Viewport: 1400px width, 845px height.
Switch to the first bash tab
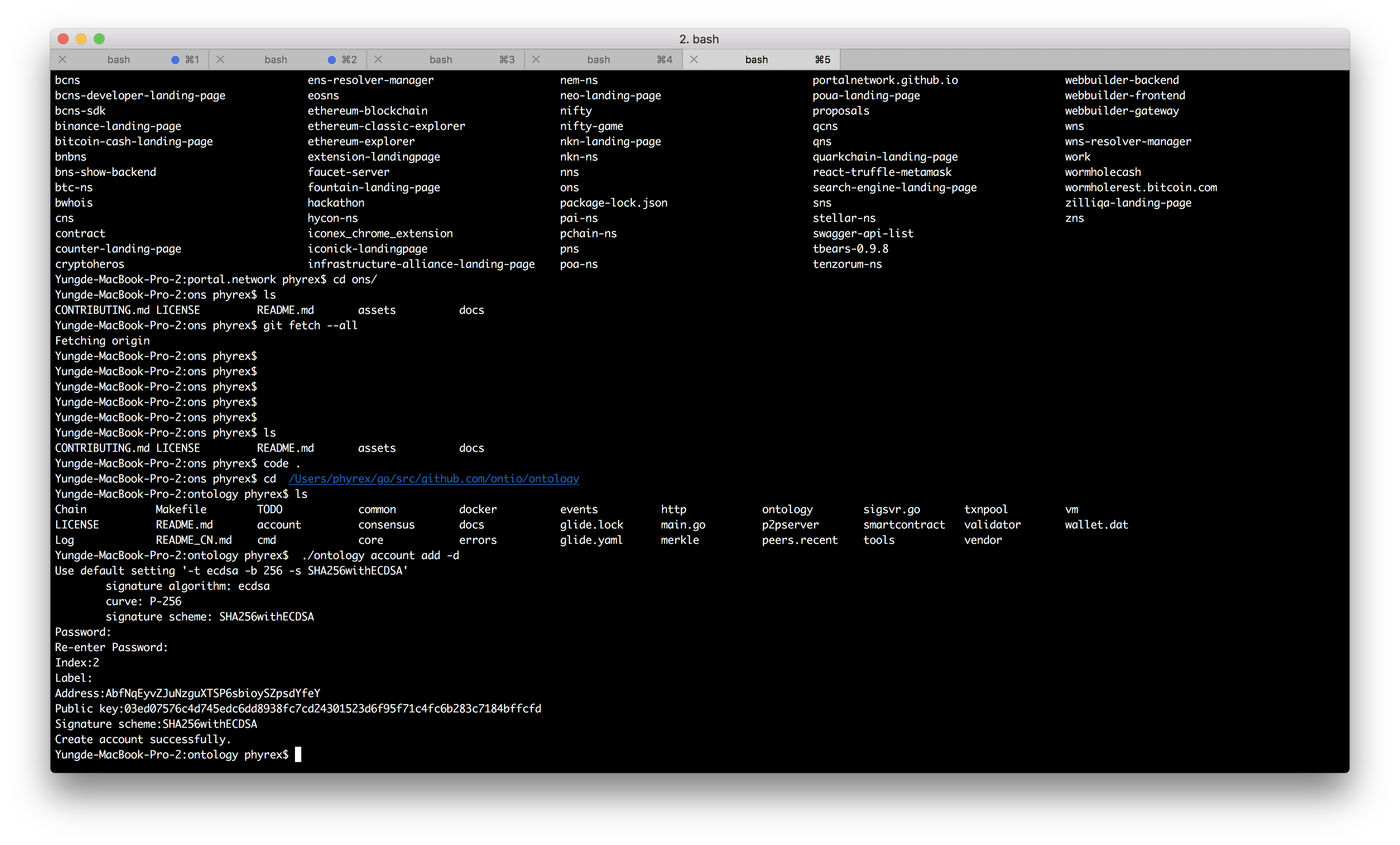119,60
